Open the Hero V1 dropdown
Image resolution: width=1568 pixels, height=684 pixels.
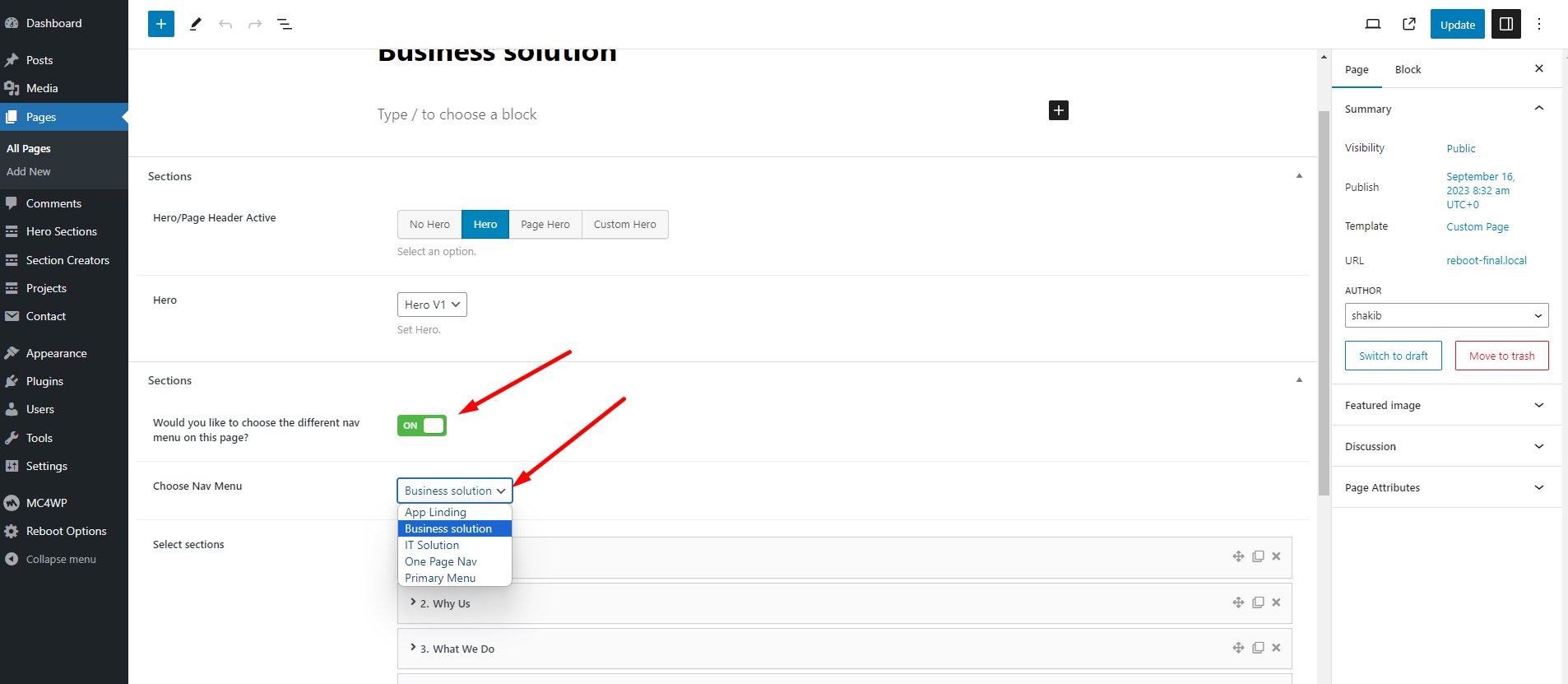point(432,305)
